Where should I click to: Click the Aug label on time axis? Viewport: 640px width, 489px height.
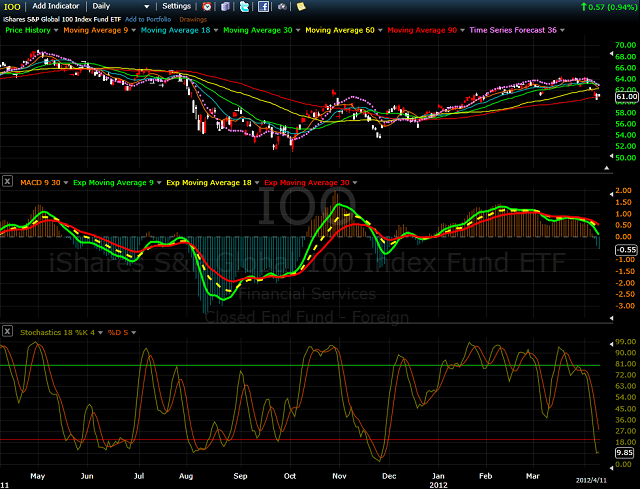tap(186, 476)
